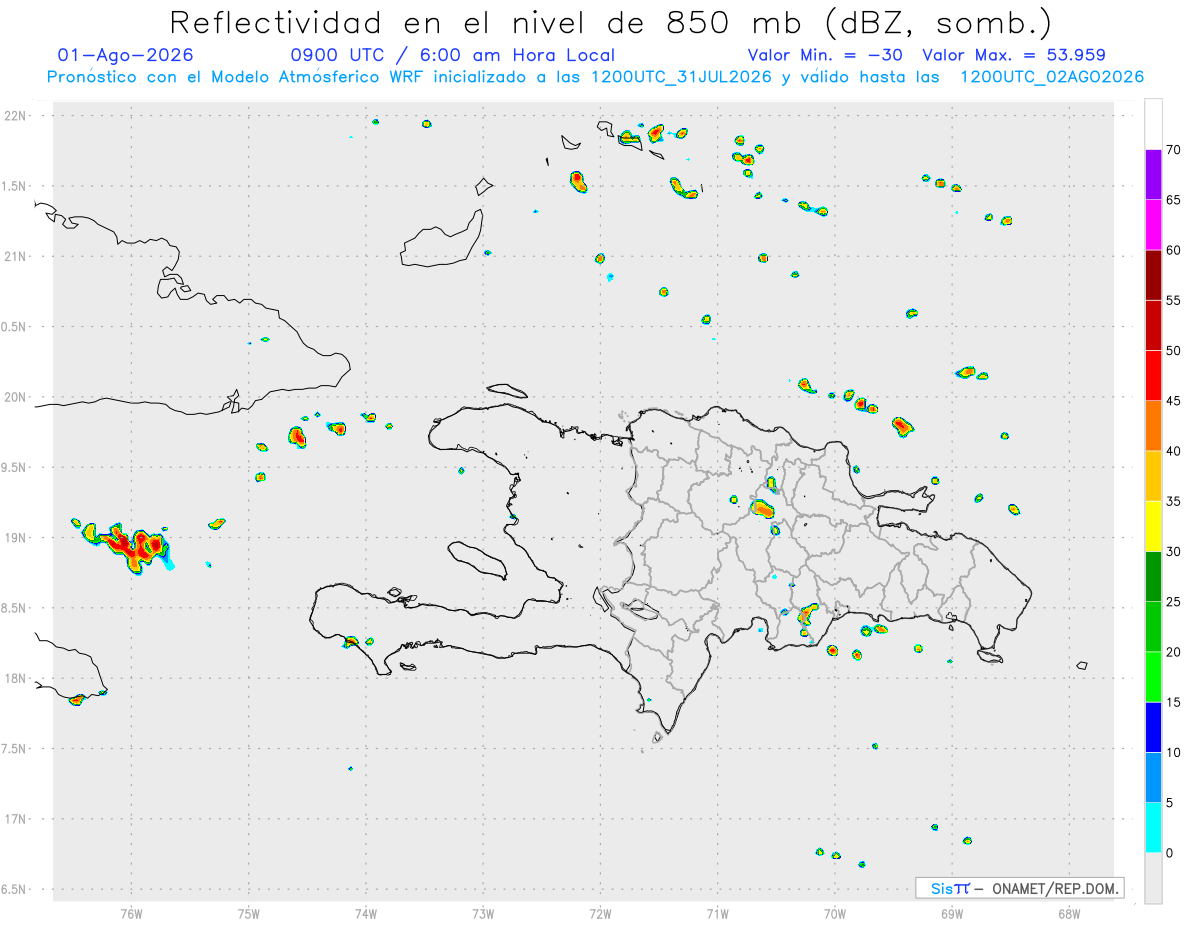Screen dimensions: 1200x927
Task: Click the 'Valor Max. = 53.959' readout
Action: [x=1014, y=55]
